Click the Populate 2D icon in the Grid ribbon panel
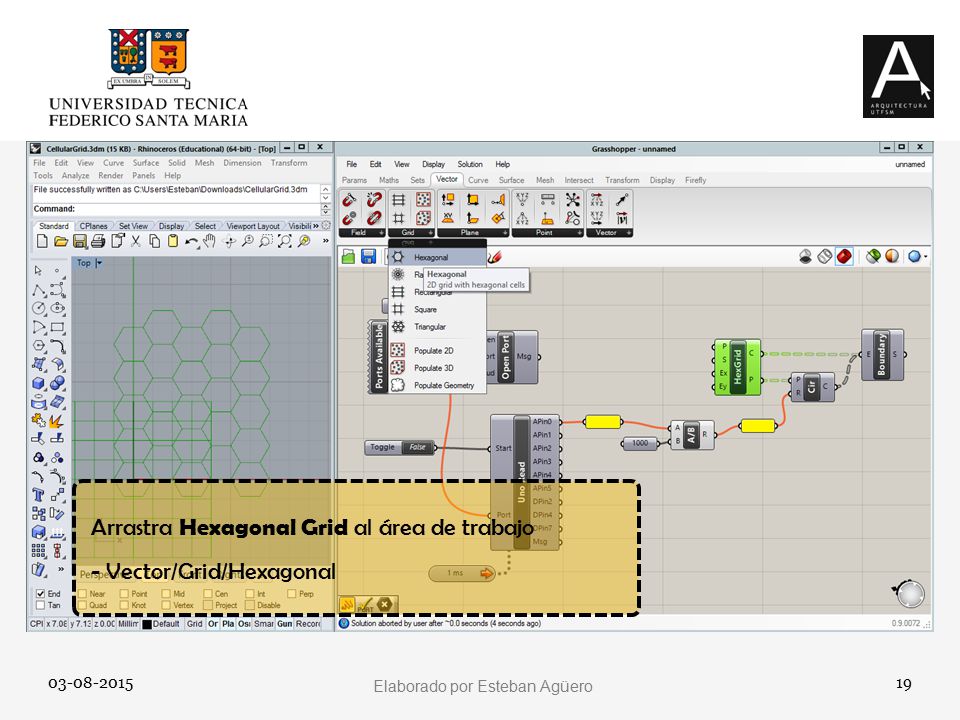 pos(423,200)
